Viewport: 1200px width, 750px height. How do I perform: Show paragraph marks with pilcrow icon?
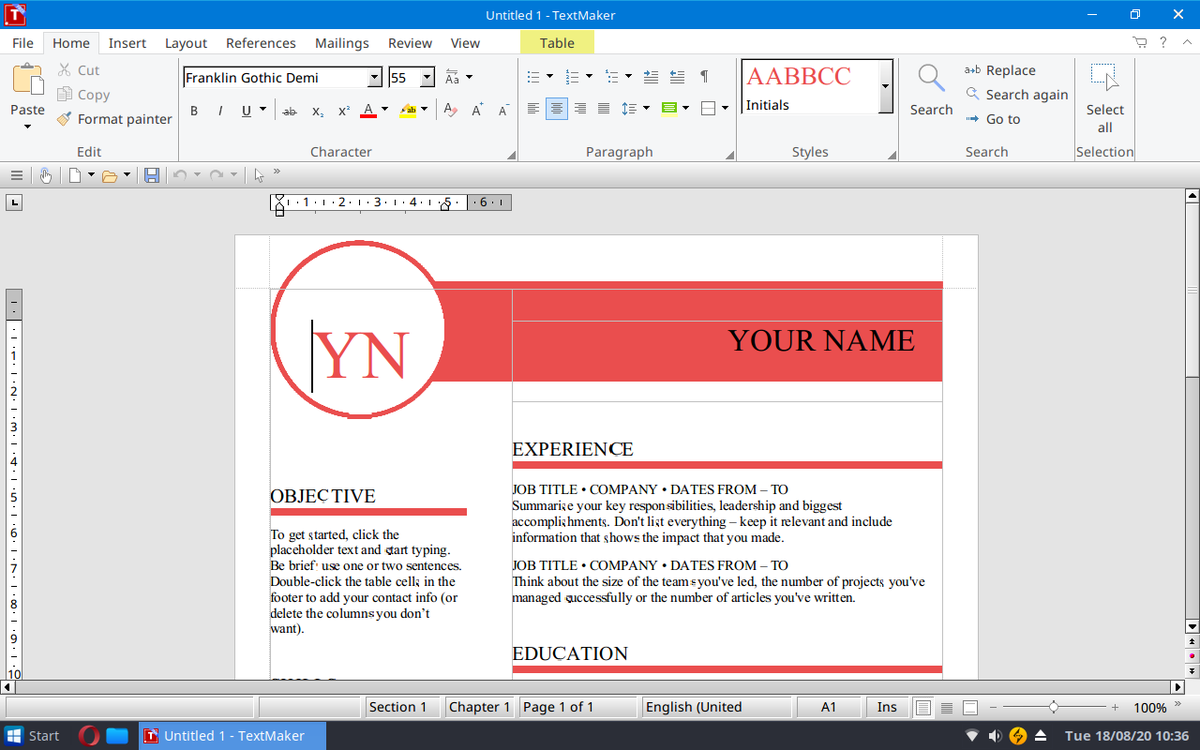(x=707, y=75)
